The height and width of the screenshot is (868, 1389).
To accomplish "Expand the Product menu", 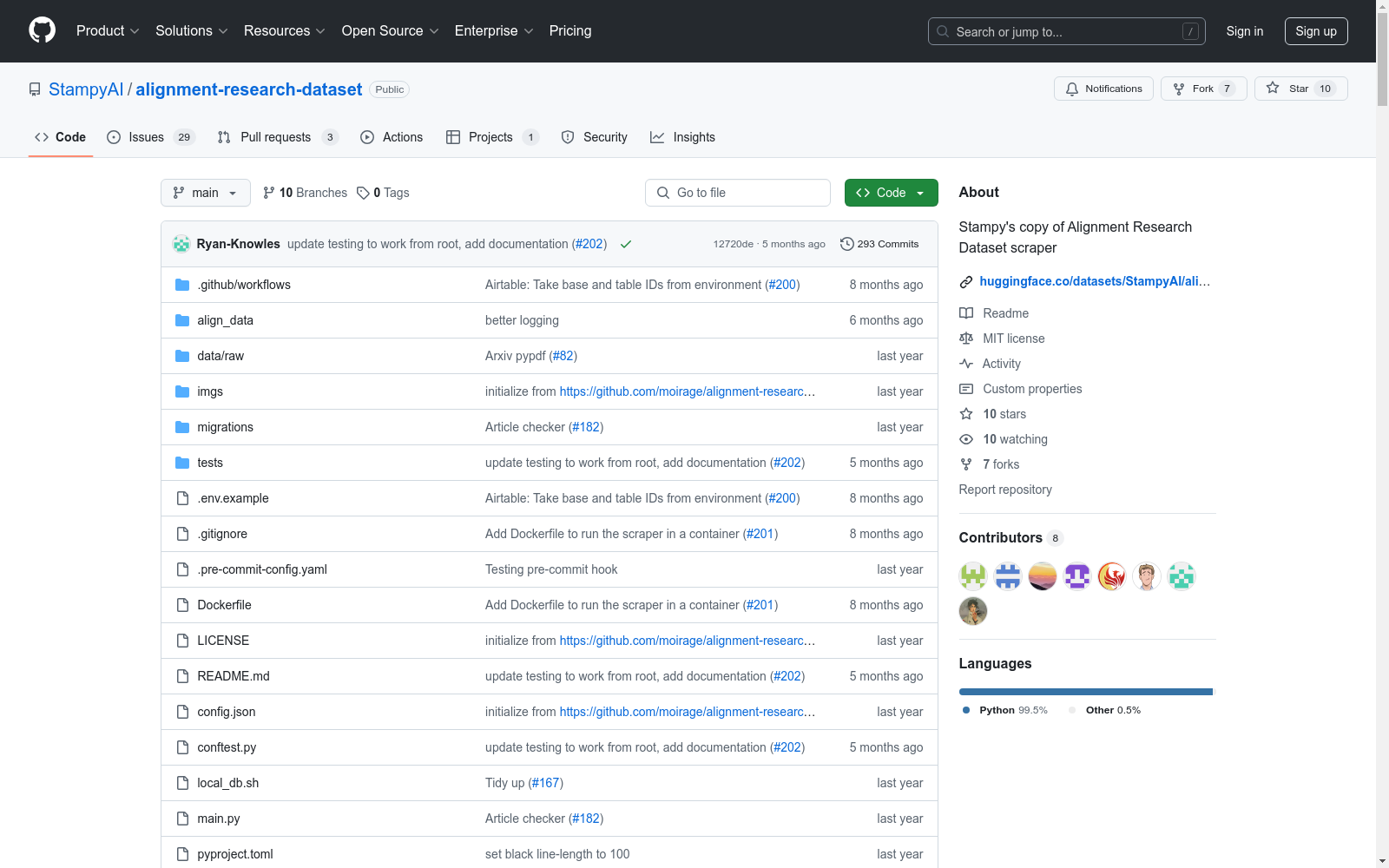I will [108, 31].
